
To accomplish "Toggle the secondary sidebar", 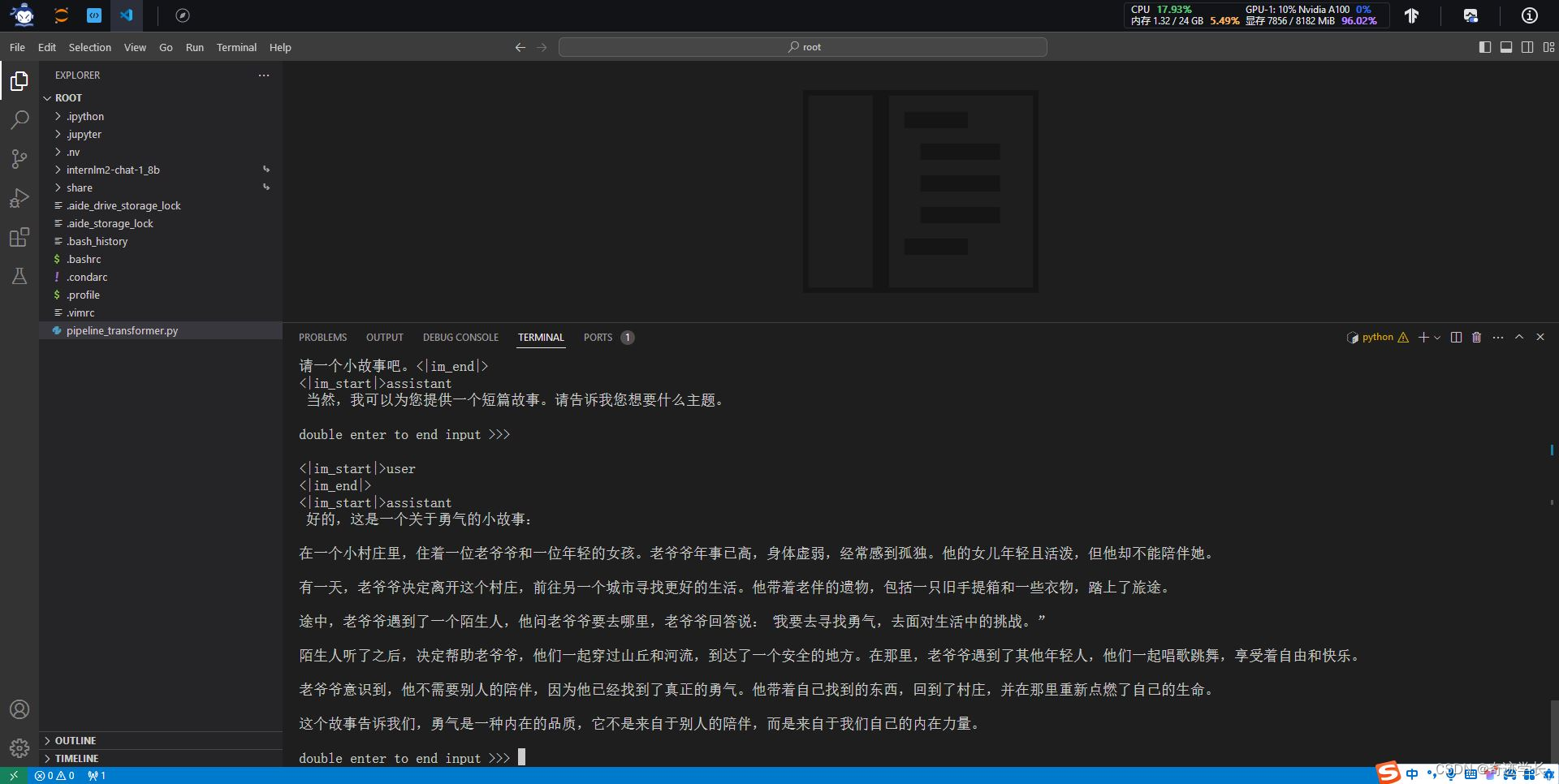I will coord(1528,47).
